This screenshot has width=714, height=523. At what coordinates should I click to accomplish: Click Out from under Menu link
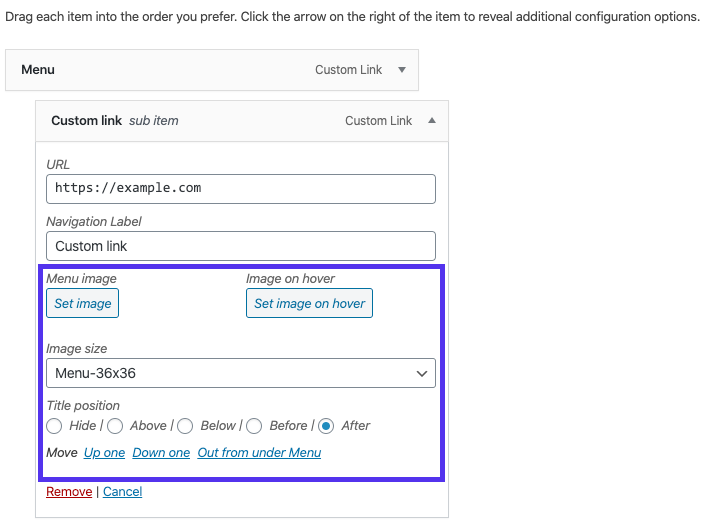(259, 453)
